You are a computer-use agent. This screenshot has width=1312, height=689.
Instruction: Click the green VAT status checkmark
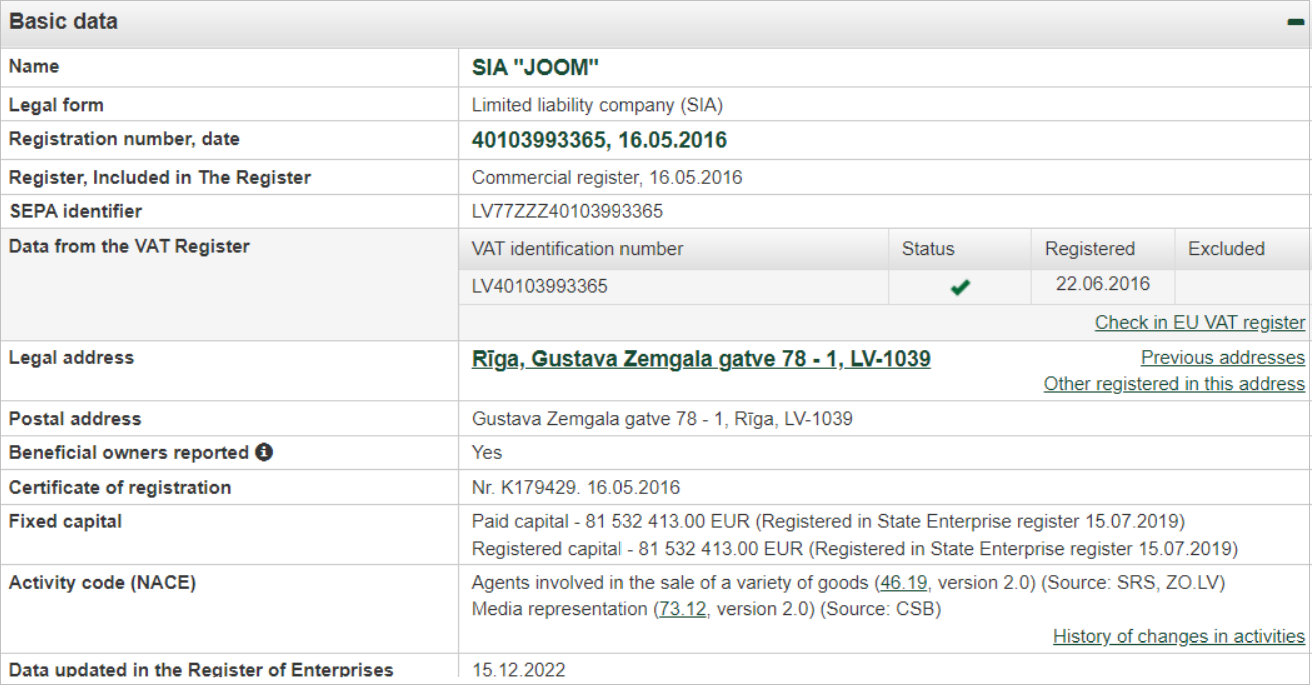pyautogui.click(x=960, y=287)
